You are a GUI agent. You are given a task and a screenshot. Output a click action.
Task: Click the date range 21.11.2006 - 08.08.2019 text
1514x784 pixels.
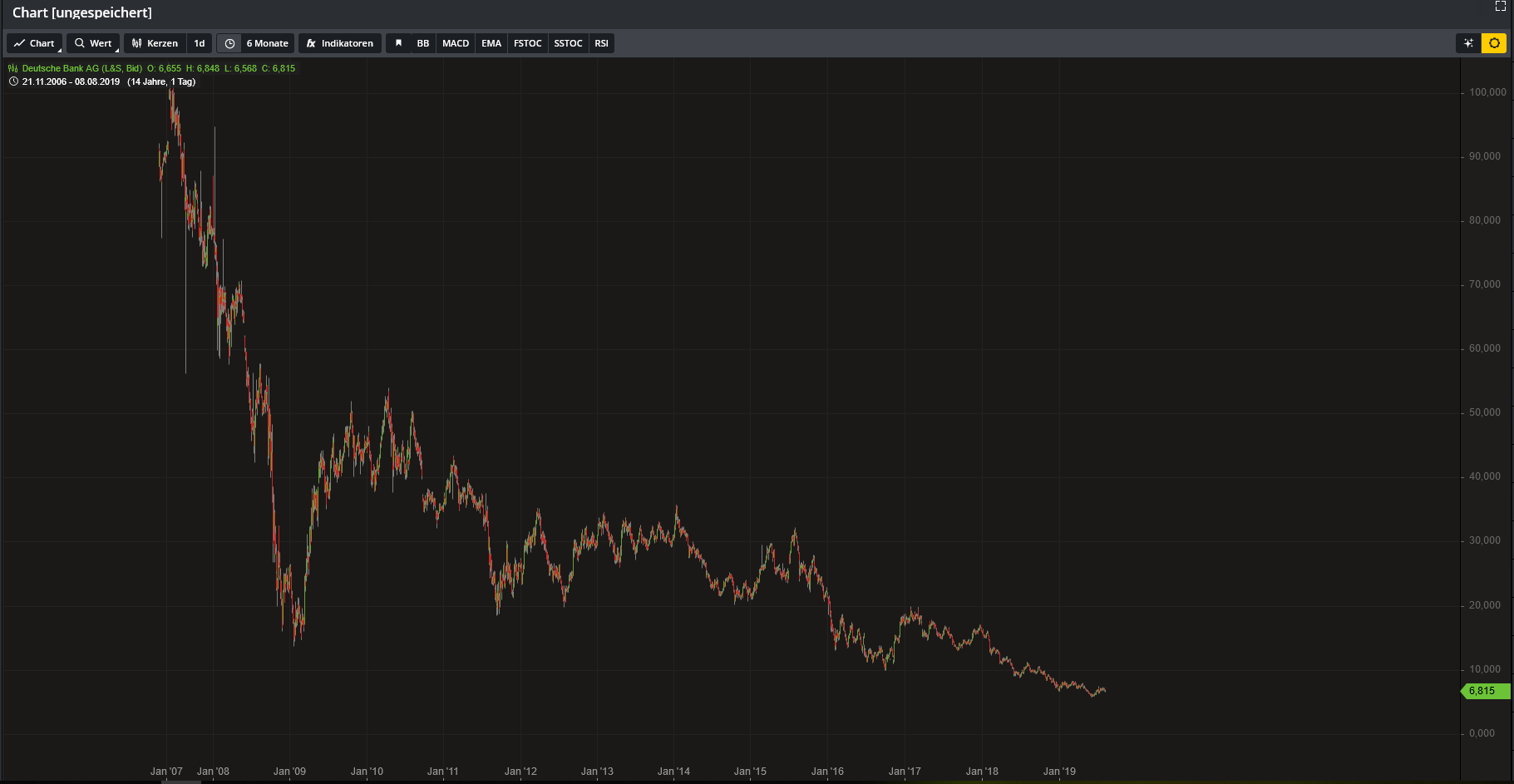point(72,81)
